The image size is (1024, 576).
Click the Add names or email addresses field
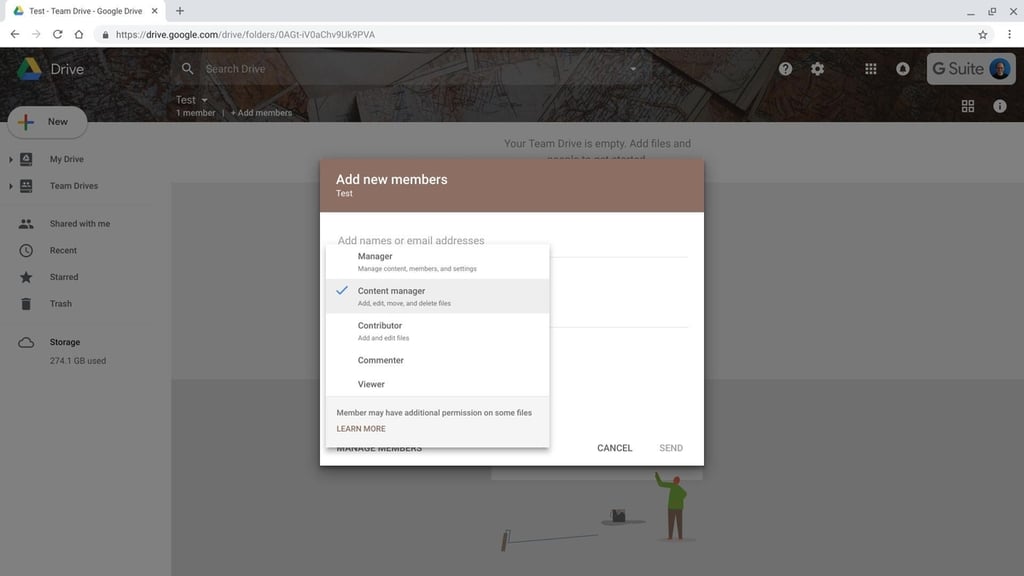click(x=512, y=240)
